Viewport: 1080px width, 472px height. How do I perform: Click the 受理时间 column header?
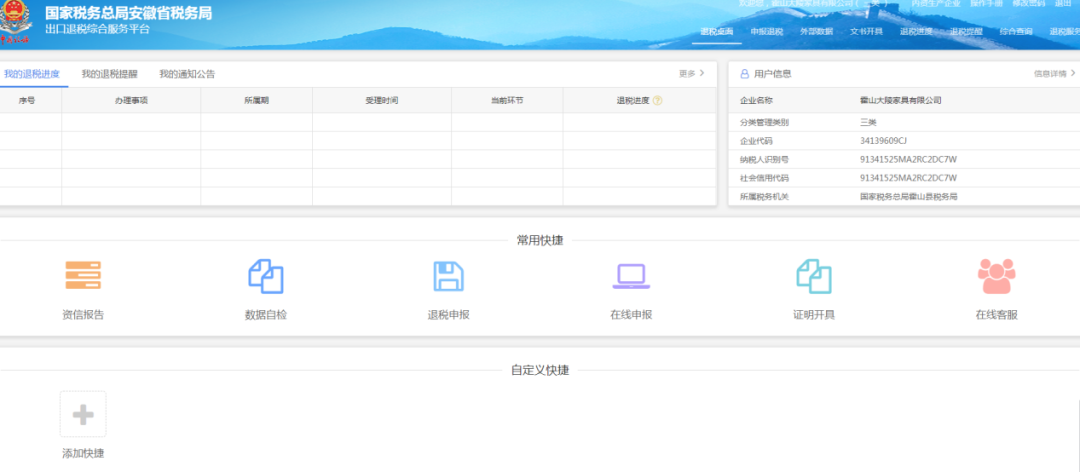pyautogui.click(x=382, y=101)
